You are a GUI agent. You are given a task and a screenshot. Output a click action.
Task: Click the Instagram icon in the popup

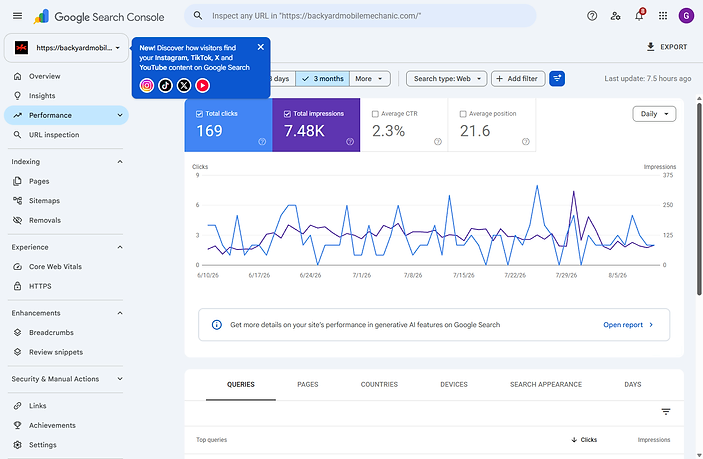point(147,85)
